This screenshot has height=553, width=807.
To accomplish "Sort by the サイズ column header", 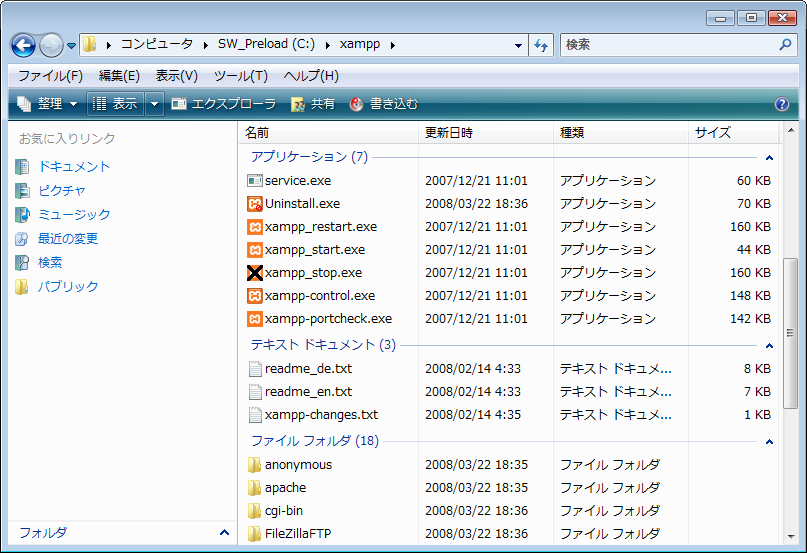I will [x=734, y=133].
